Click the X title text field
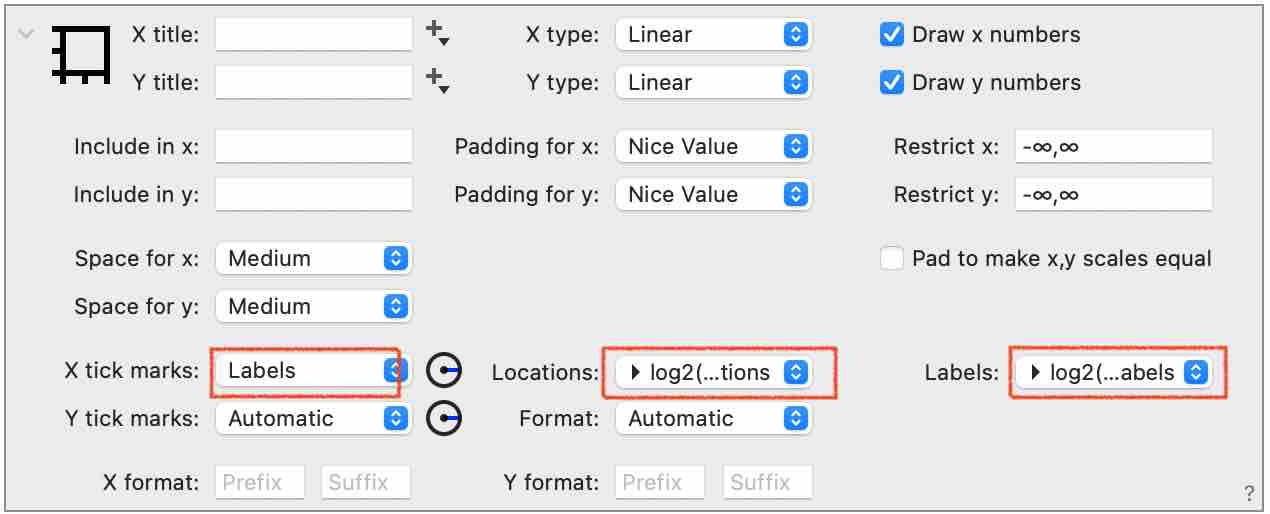1270x514 pixels. tap(313, 34)
